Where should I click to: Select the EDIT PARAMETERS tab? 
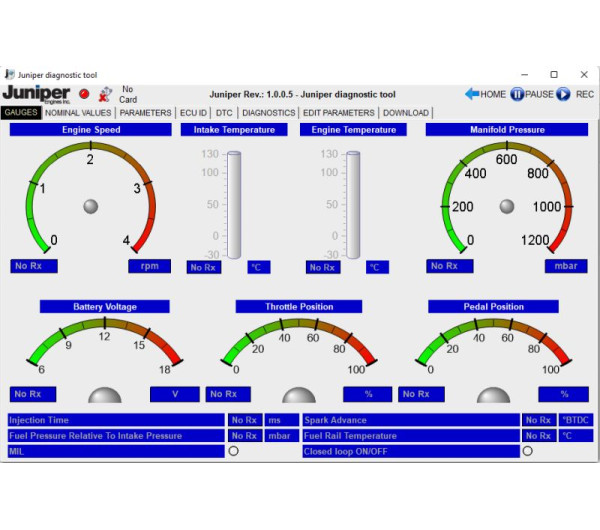click(x=339, y=113)
